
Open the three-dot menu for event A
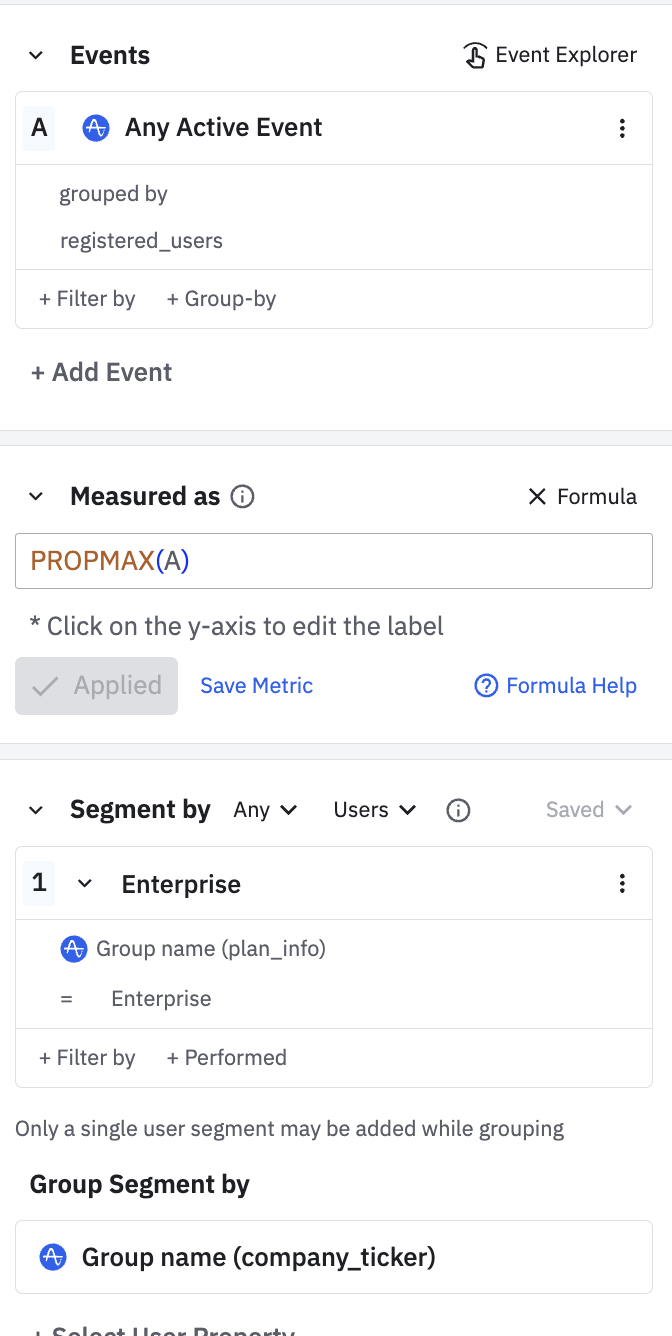[622, 128]
